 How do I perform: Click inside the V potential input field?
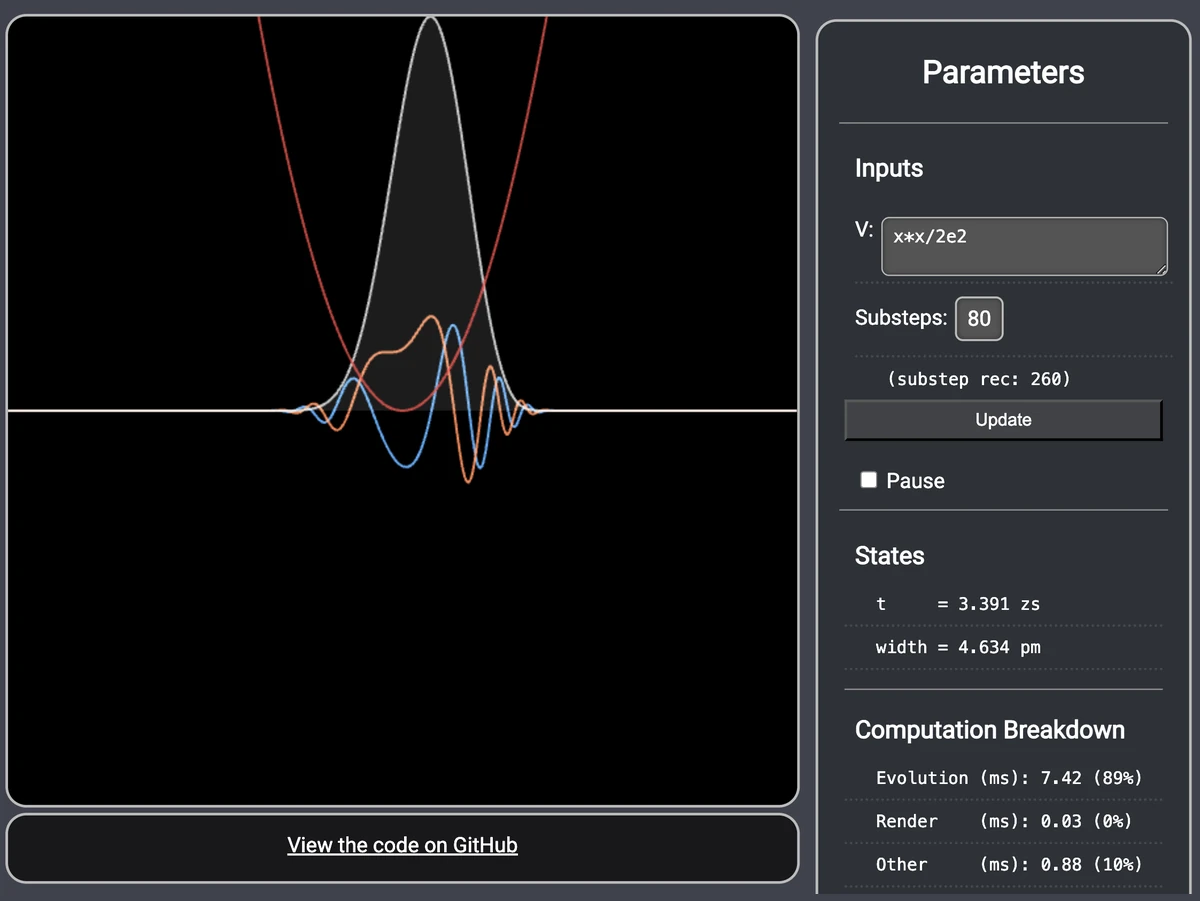pos(1022,245)
